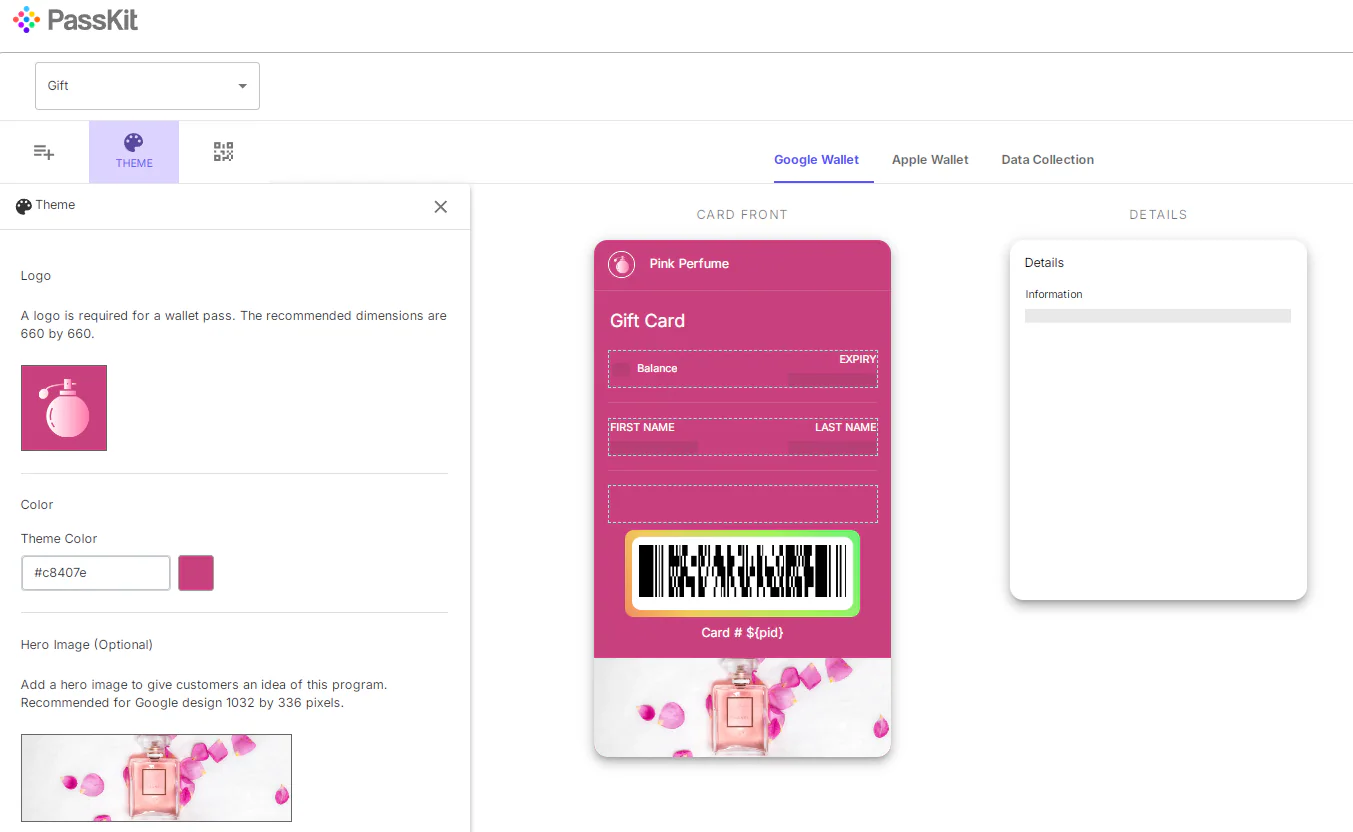
Task: Select the Theme palette tab
Action: click(134, 152)
